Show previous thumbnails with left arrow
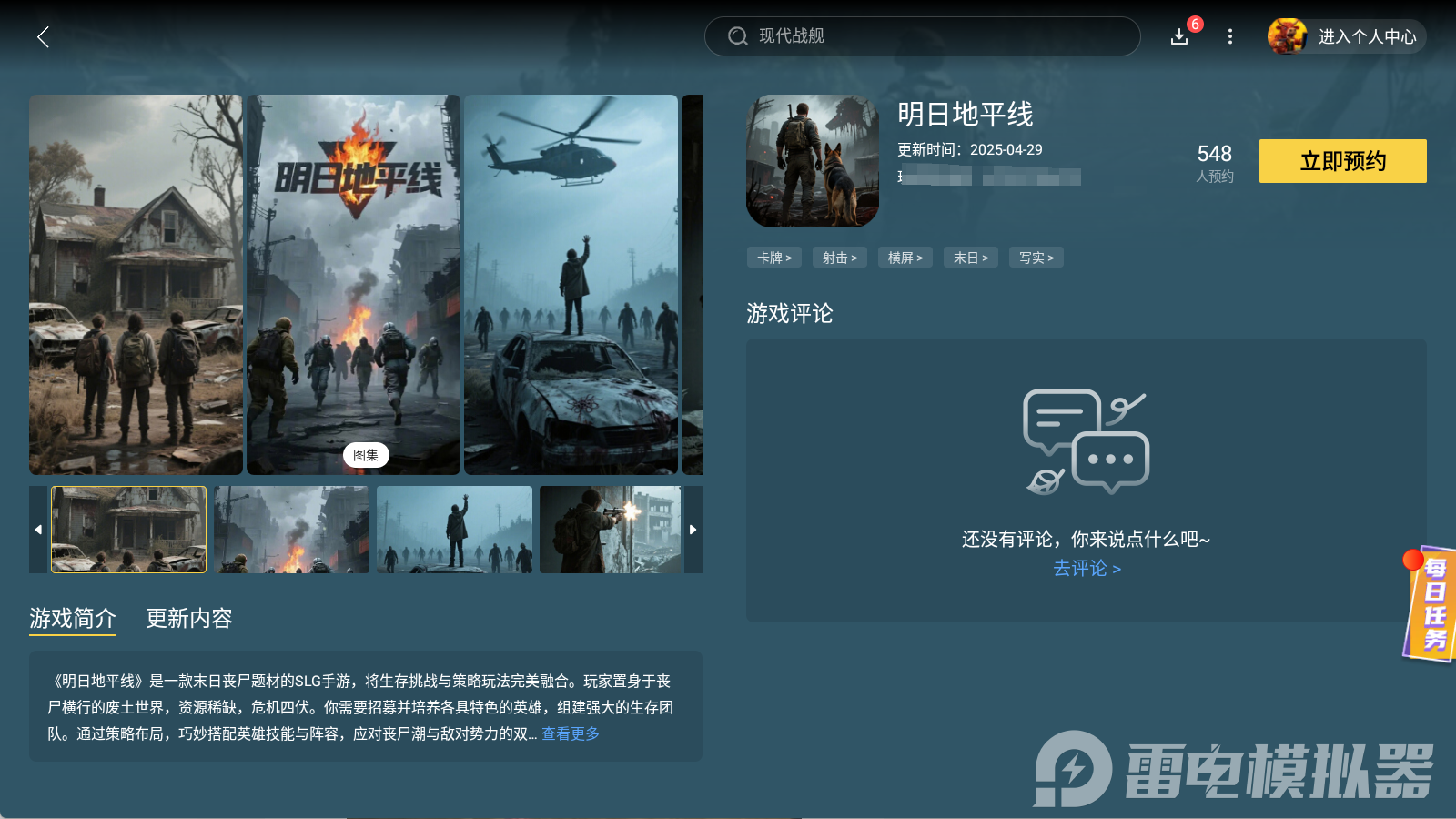The height and width of the screenshot is (819, 1456). pyautogui.click(x=38, y=530)
